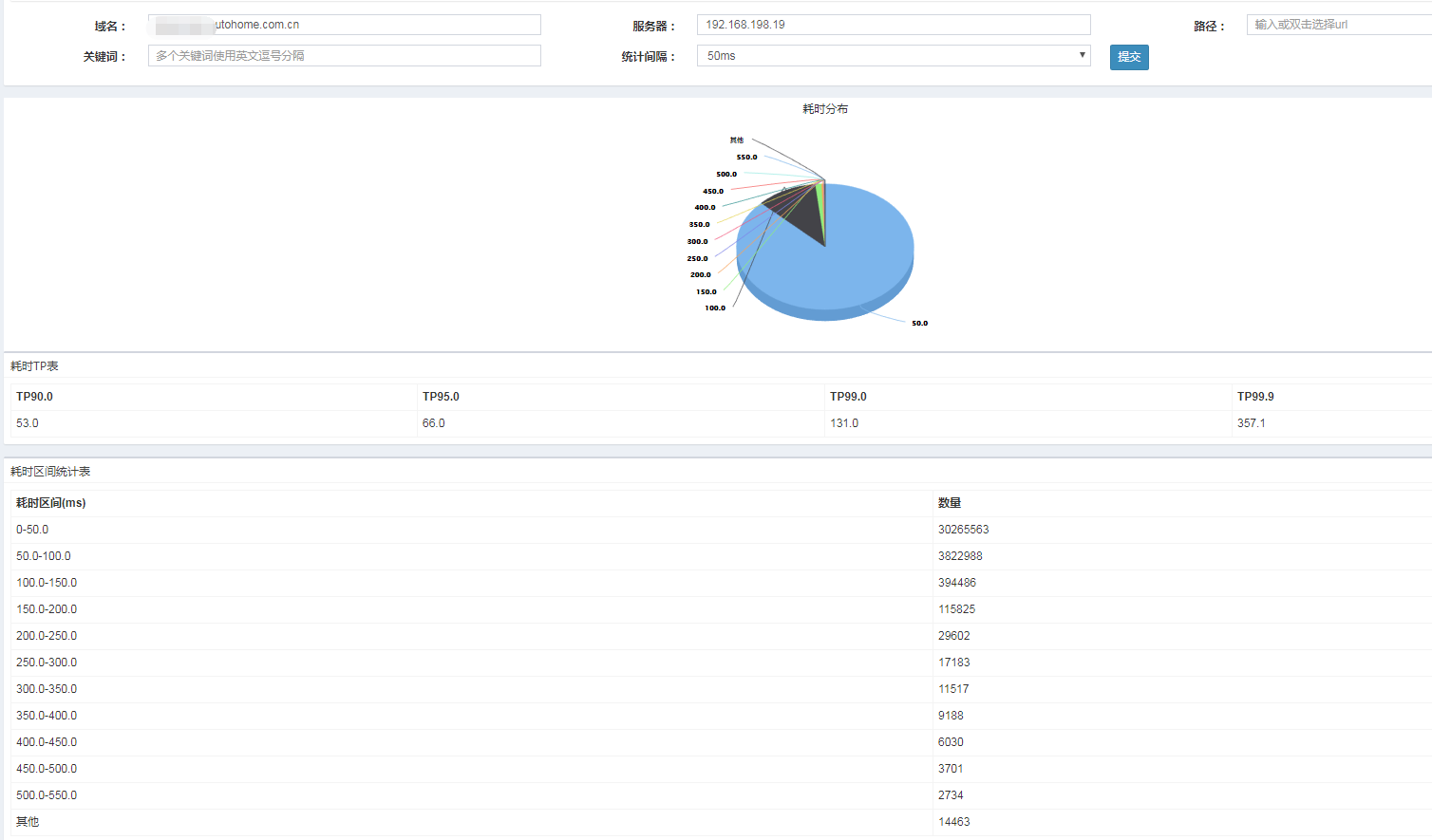Viewport: 1432px width, 840px height.
Task: Click the TP90.0 column header
Action: tap(34, 397)
